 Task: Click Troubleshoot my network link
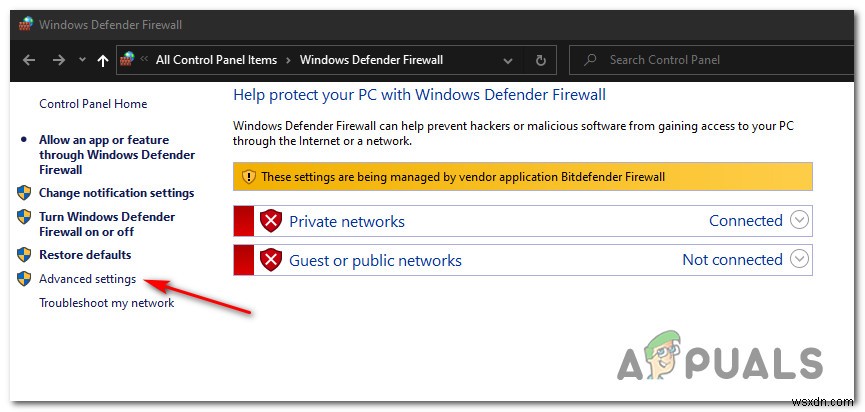click(106, 303)
